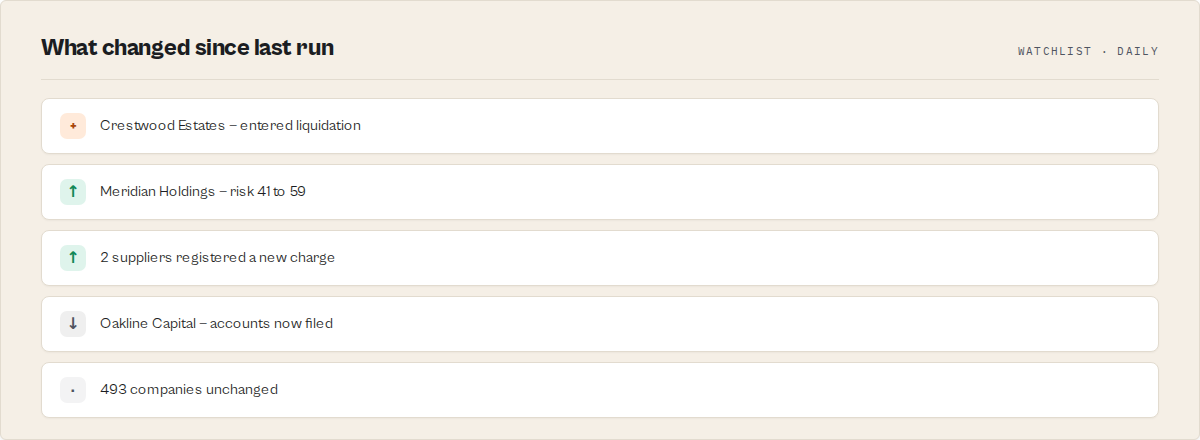Click the gray dot icon beside 493 companies
The width and height of the screenshot is (1200, 440).
click(x=73, y=390)
